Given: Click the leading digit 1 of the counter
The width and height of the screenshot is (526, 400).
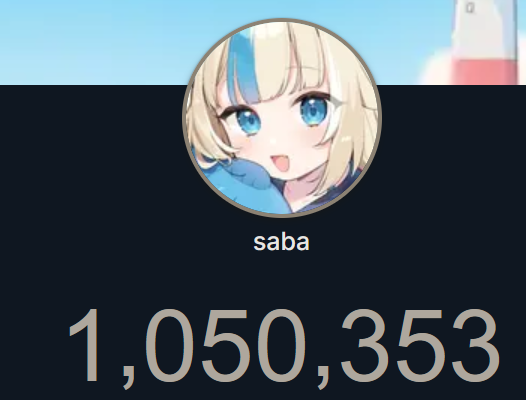Looking at the screenshot, I should (x=86, y=346).
